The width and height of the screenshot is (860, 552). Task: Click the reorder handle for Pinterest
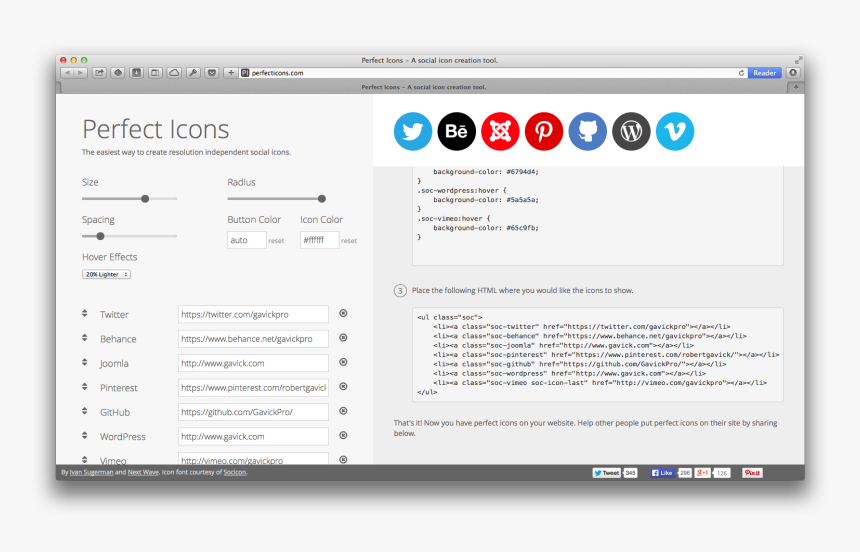pyautogui.click(x=84, y=387)
